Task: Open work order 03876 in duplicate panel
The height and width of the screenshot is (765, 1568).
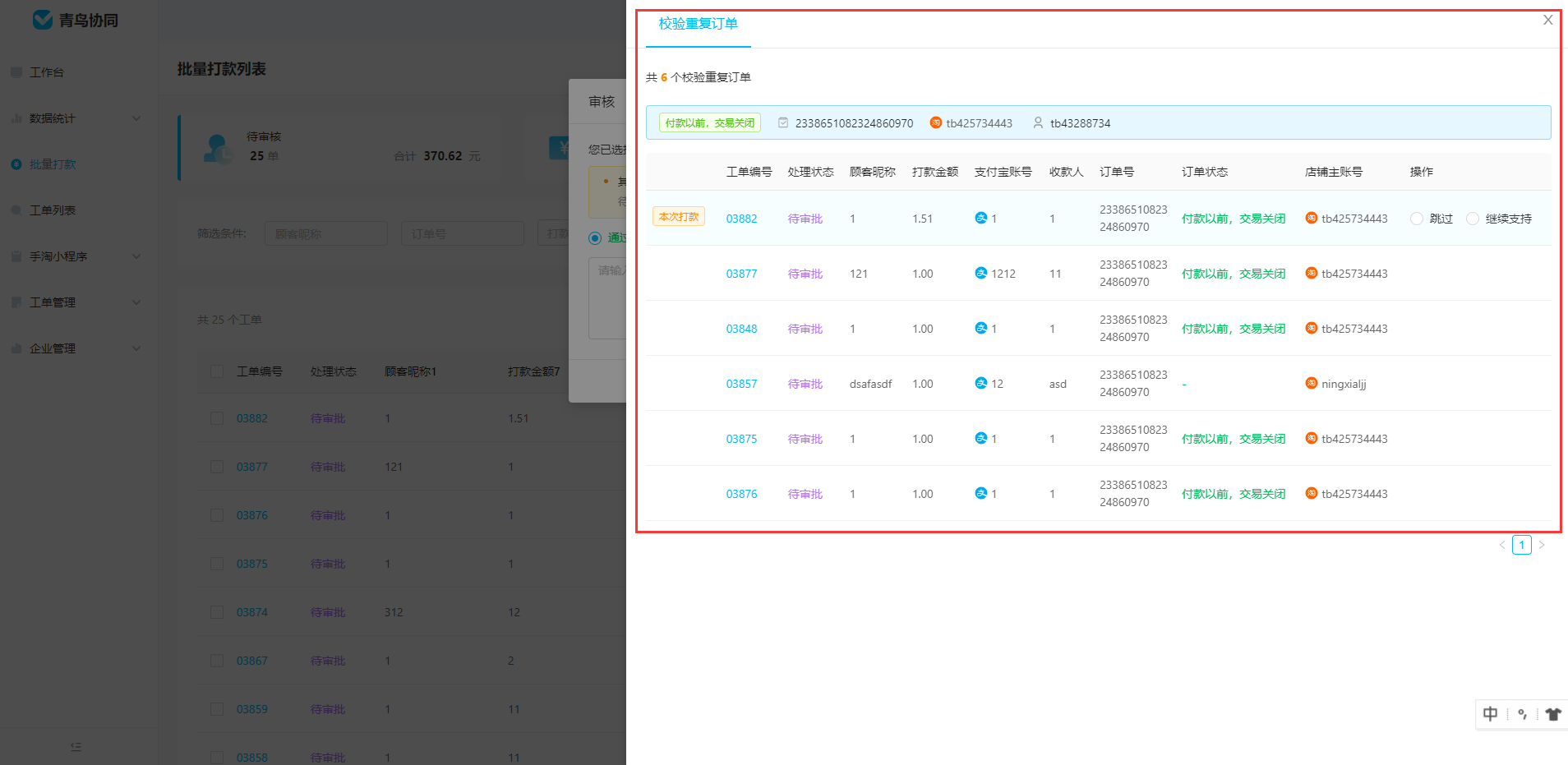Action: point(741,494)
